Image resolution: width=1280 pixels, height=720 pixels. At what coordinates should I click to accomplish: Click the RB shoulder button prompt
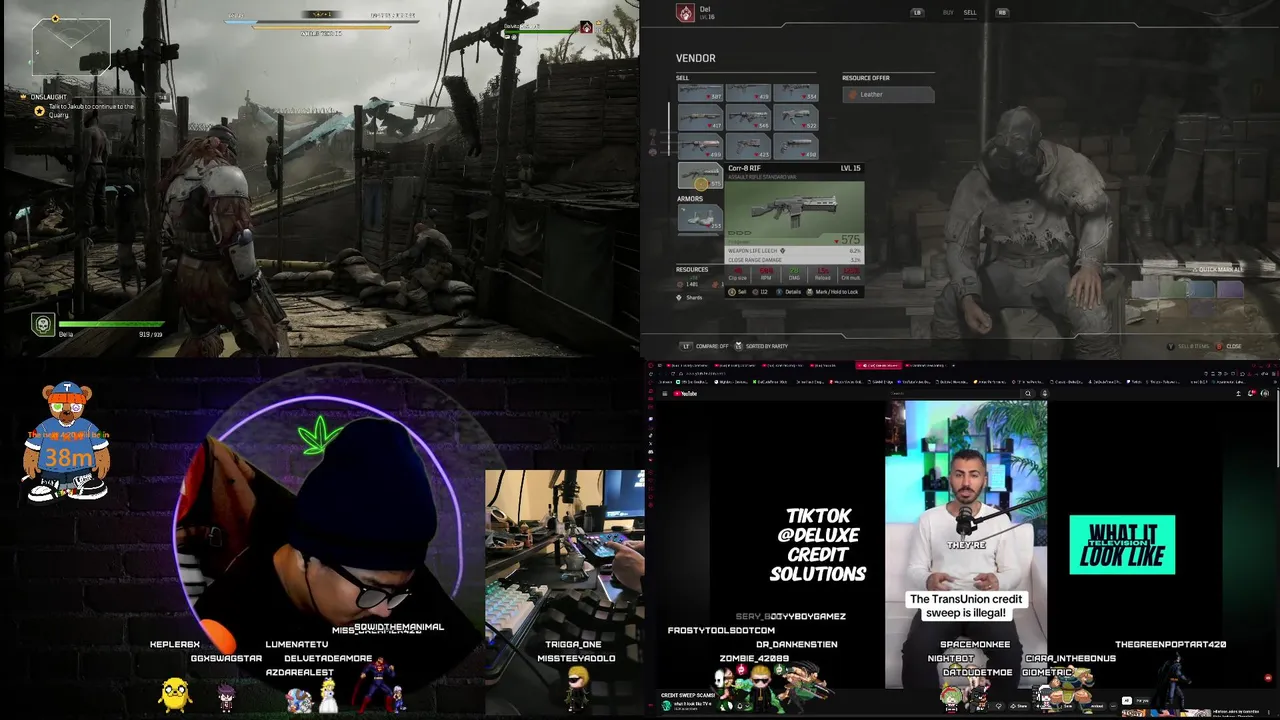1002,12
